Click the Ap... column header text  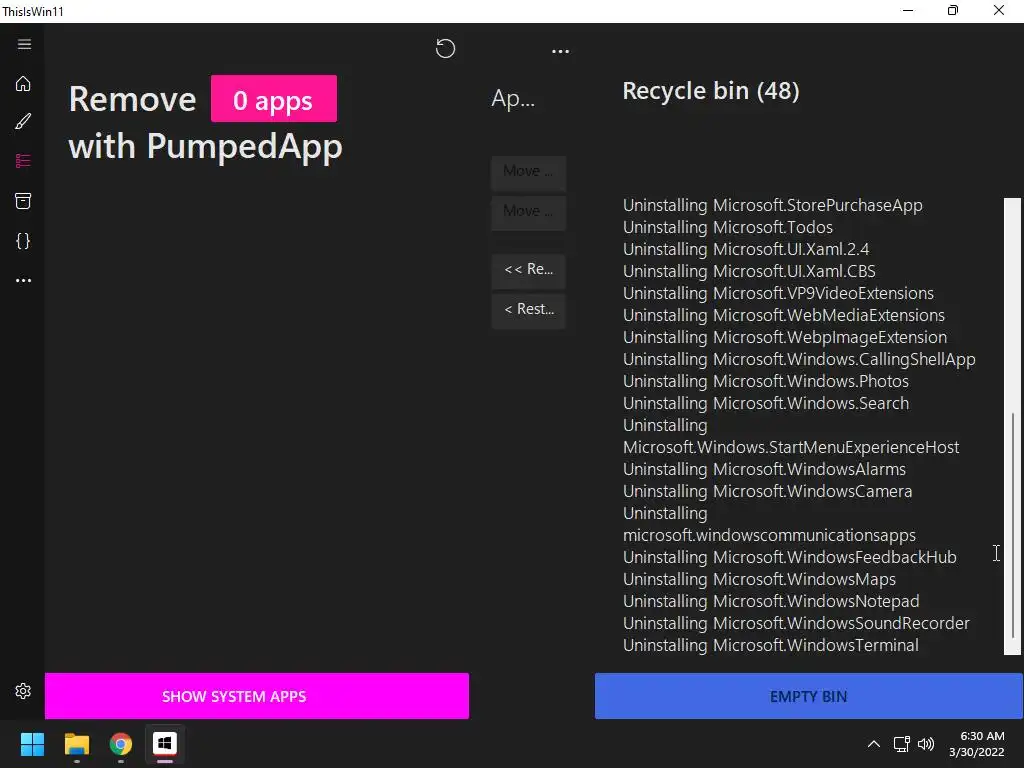513,99
